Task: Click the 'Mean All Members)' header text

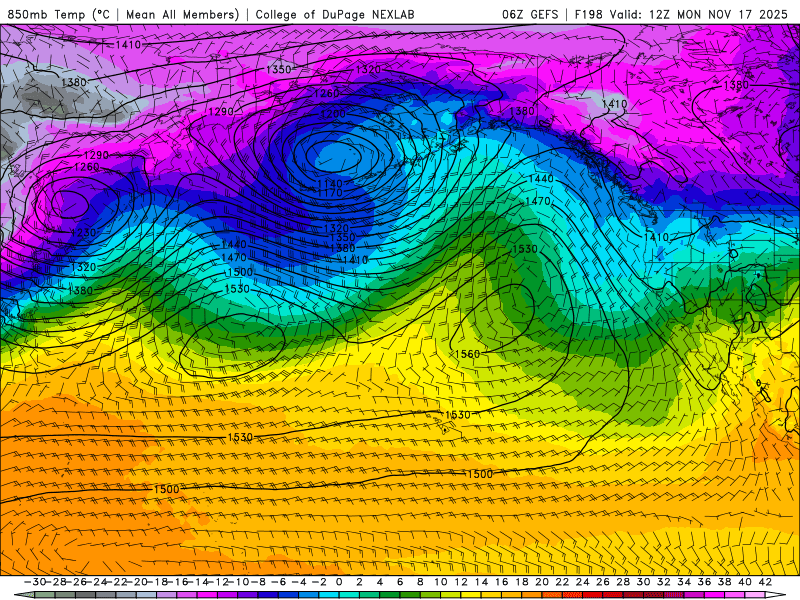Action: [182, 15]
